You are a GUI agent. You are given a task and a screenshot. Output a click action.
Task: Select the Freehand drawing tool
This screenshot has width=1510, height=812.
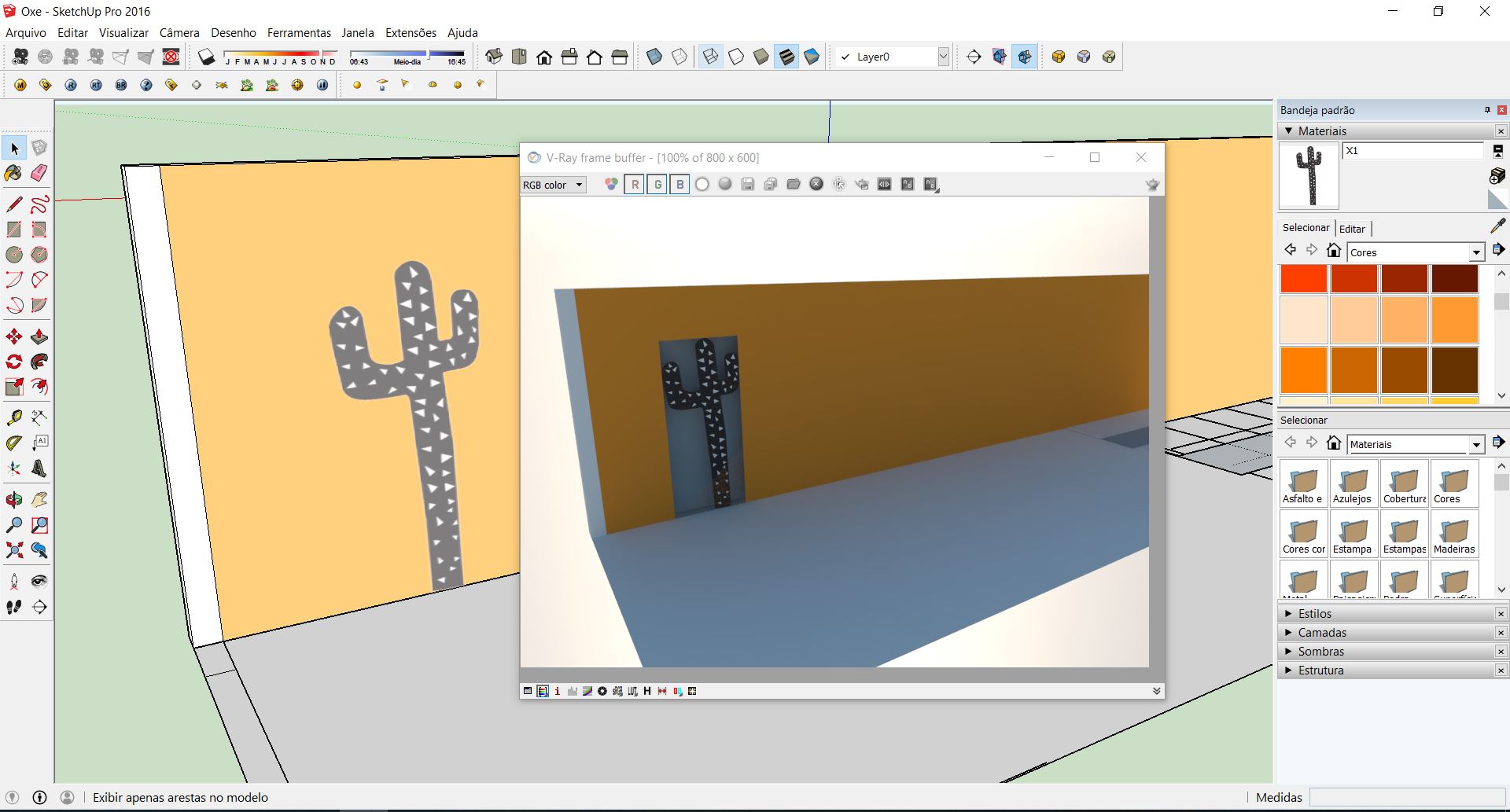coord(39,204)
